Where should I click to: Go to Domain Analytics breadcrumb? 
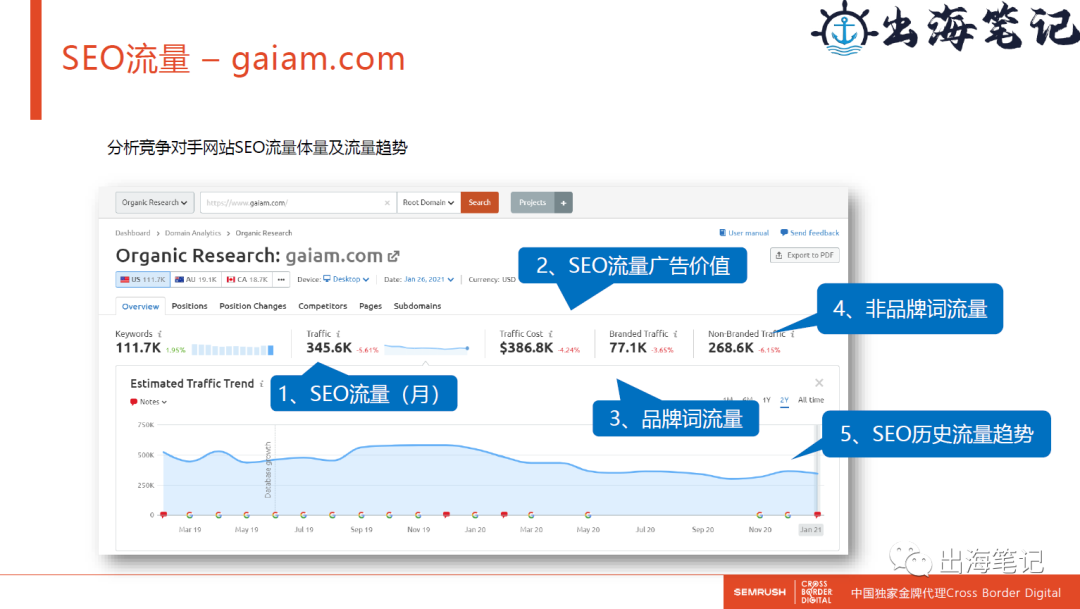[193, 233]
